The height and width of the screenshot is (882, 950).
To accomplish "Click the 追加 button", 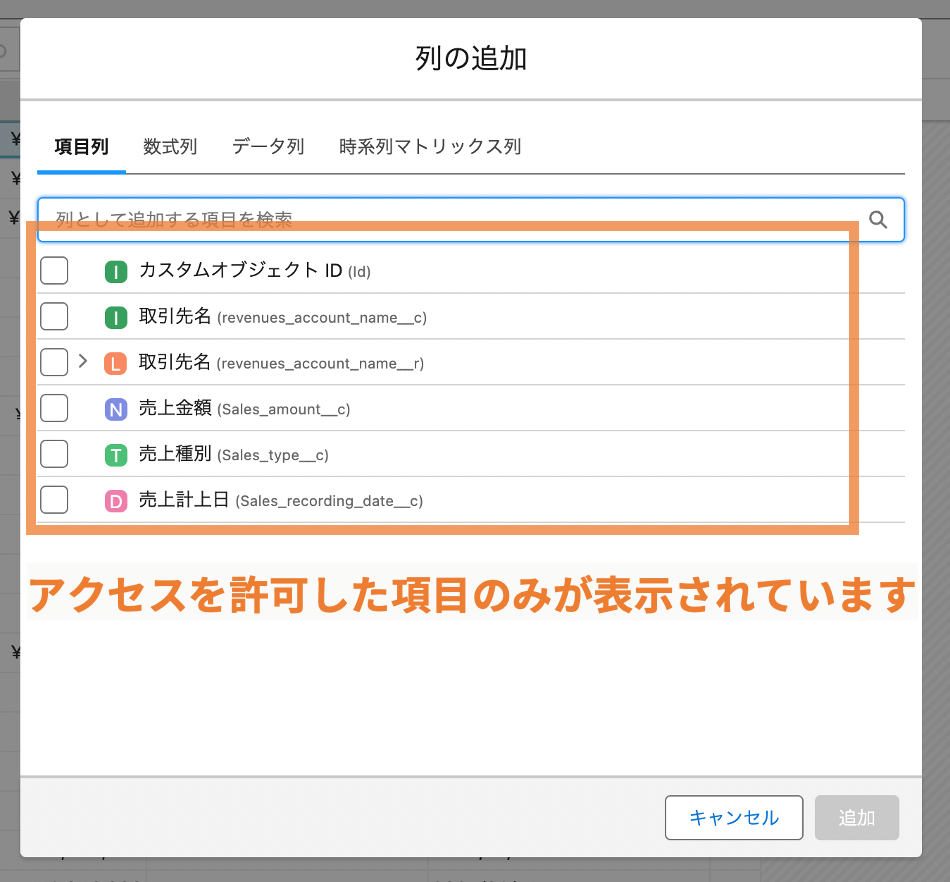I will coord(857,818).
